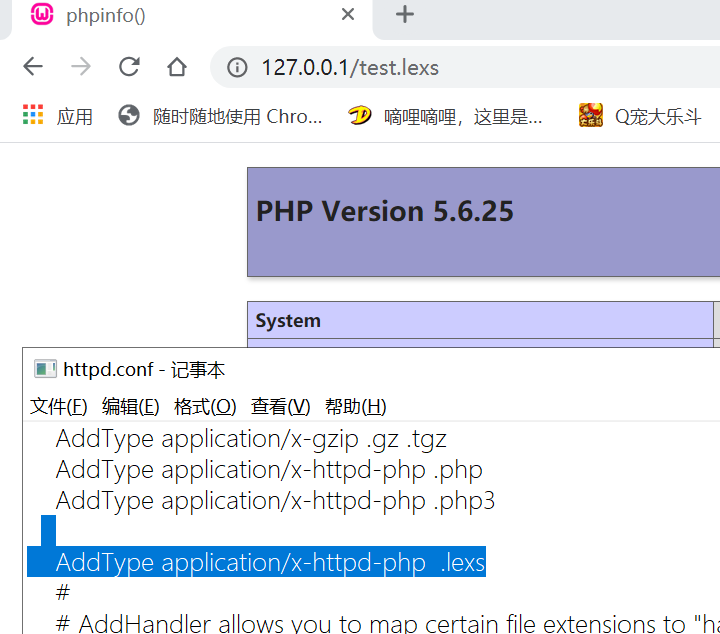Reload the phpinfo page

coord(129,67)
